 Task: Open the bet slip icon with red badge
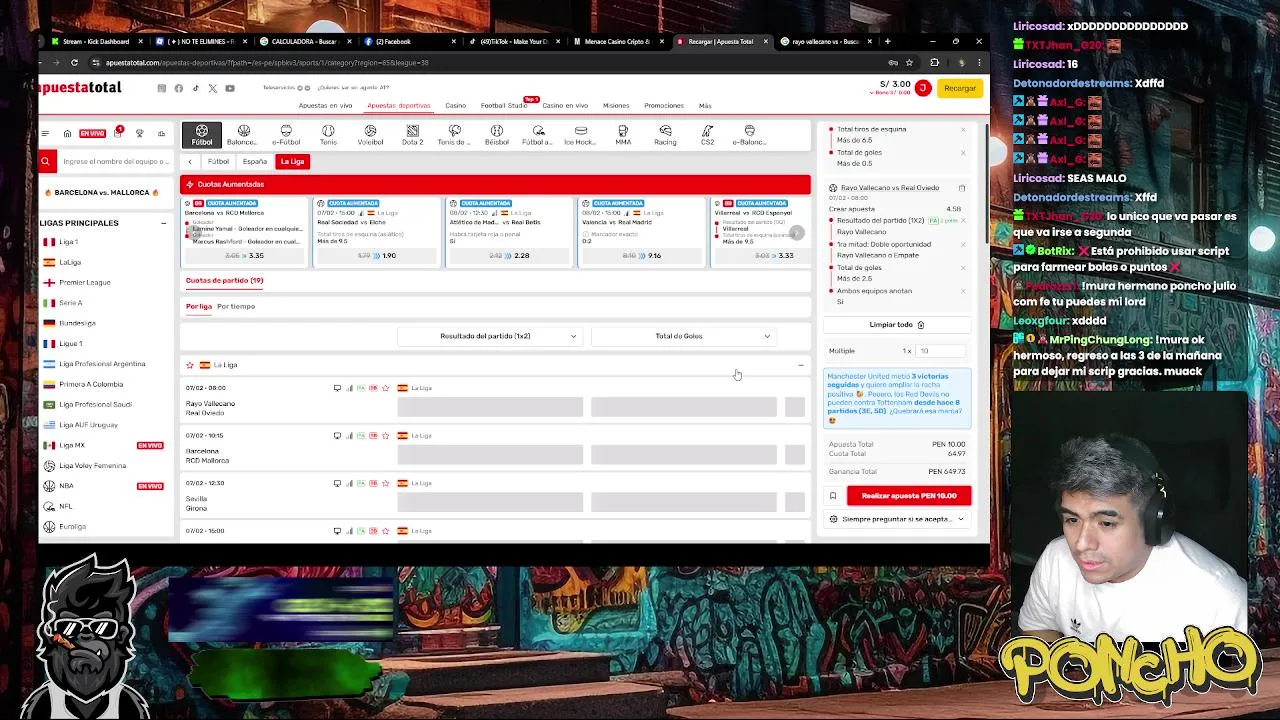pyautogui.click(x=117, y=133)
